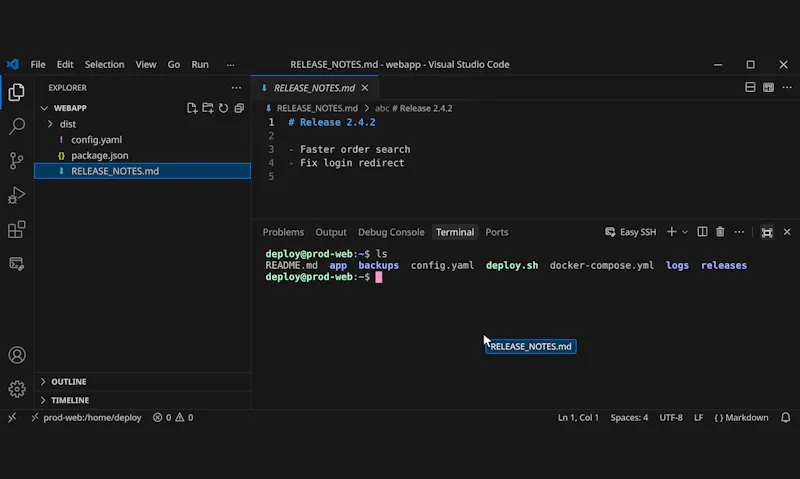Select the Easy SSH terminal profile label
This screenshot has width=800, height=479.
point(631,232)
